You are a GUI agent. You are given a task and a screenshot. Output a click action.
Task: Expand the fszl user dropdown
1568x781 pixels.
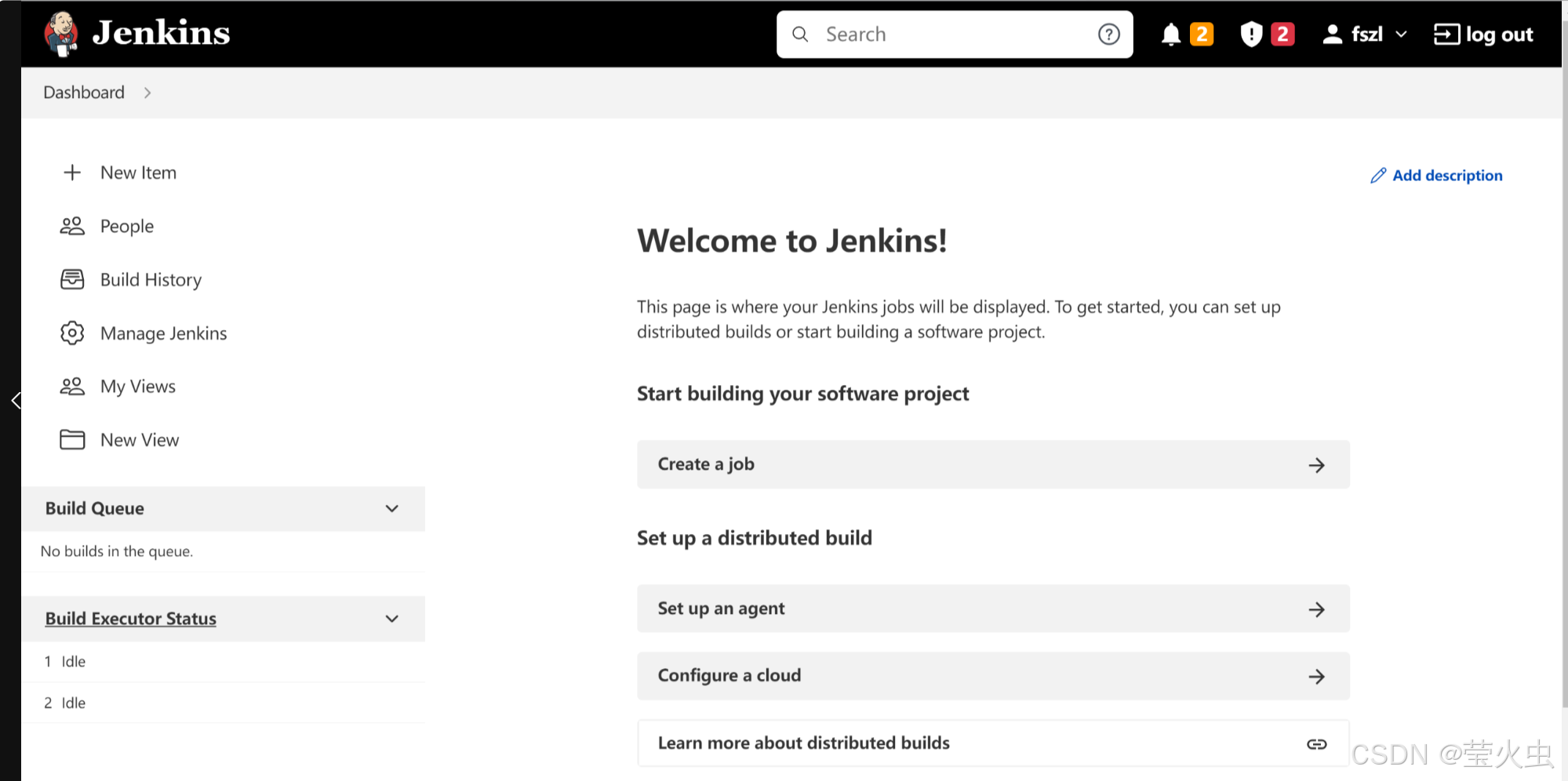click(x=1402, y=34)
